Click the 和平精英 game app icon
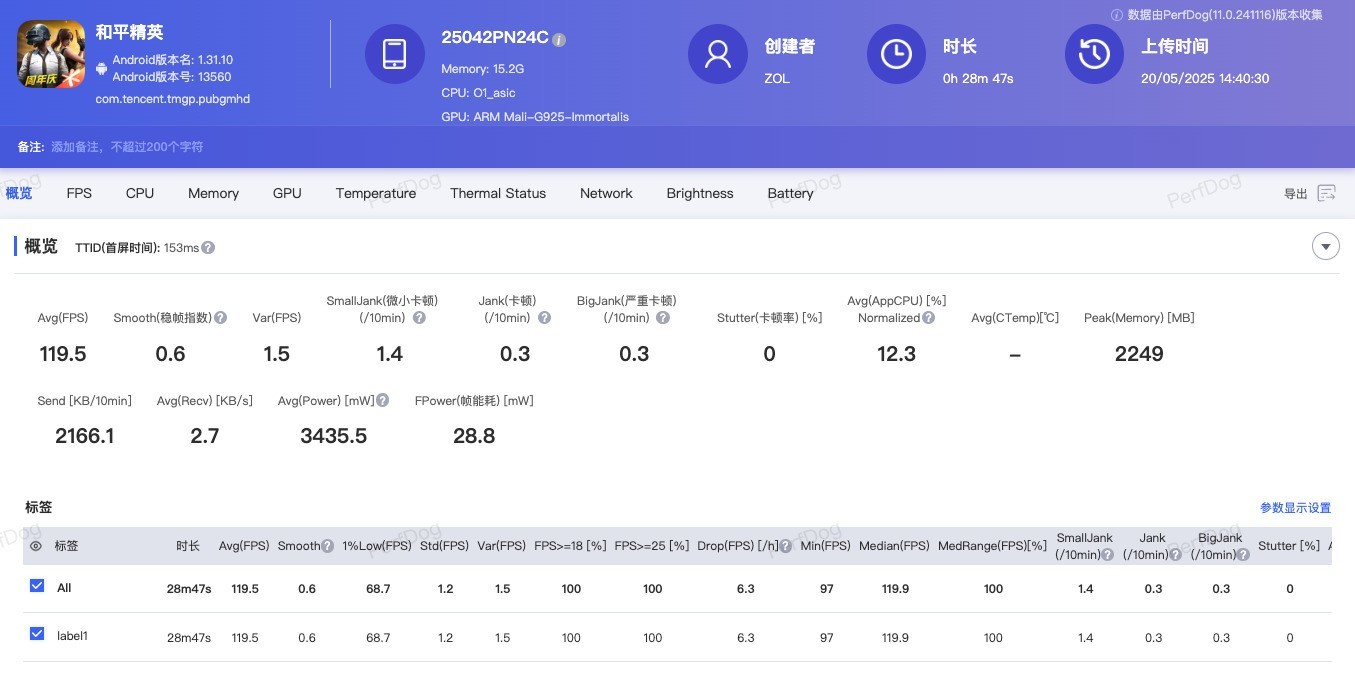The image size is (1355, 679). coord(51,55)
